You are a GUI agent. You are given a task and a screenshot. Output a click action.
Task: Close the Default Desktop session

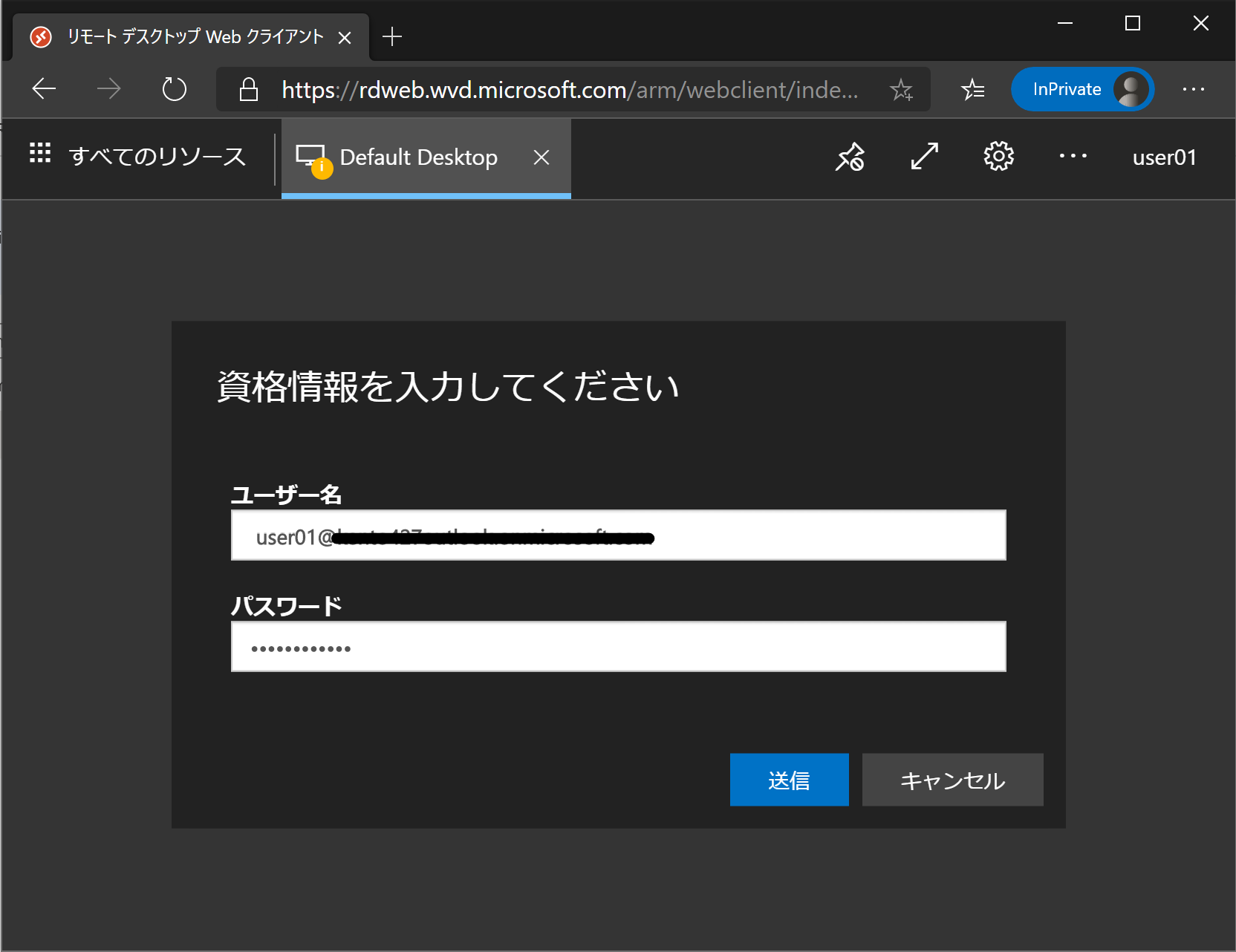point(541,157)
